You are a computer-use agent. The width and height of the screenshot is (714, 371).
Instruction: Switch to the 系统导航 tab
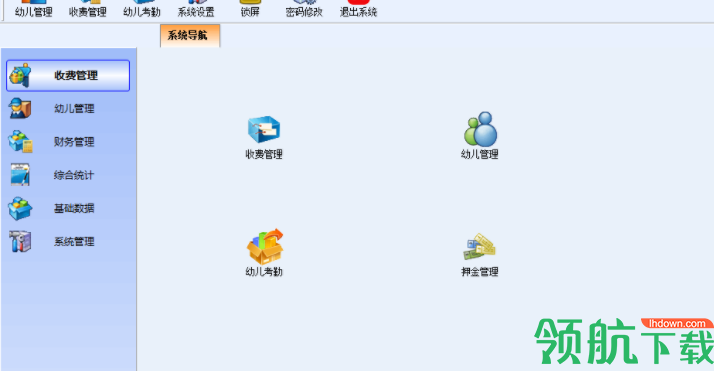(x=190, y=36)
